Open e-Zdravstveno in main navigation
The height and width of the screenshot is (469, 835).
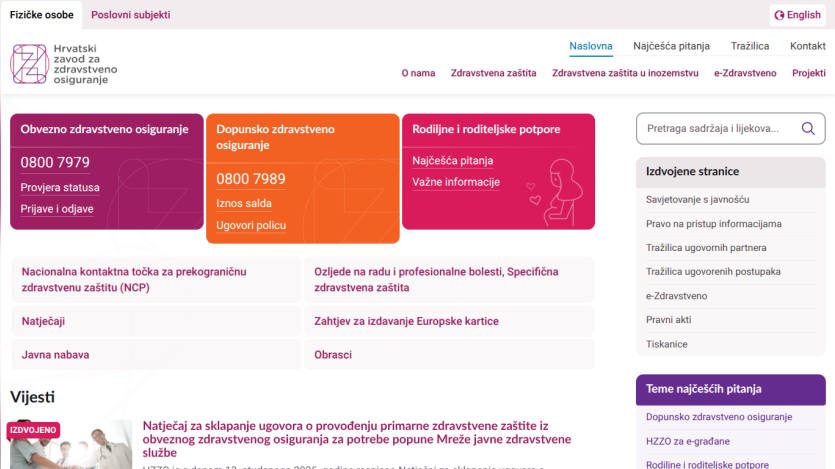745,73
